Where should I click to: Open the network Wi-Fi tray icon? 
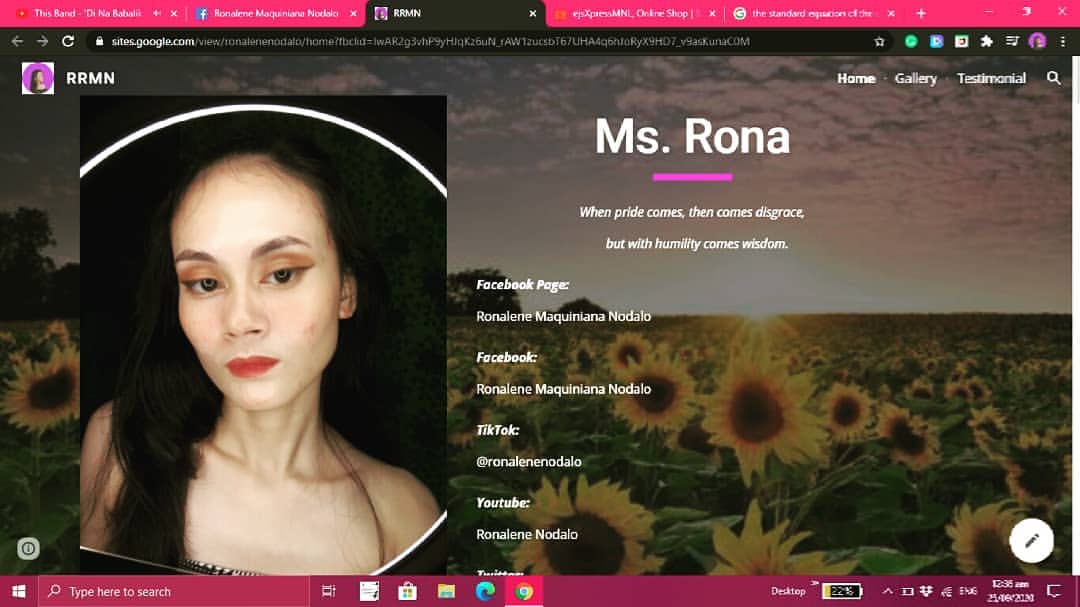(946, 591)
